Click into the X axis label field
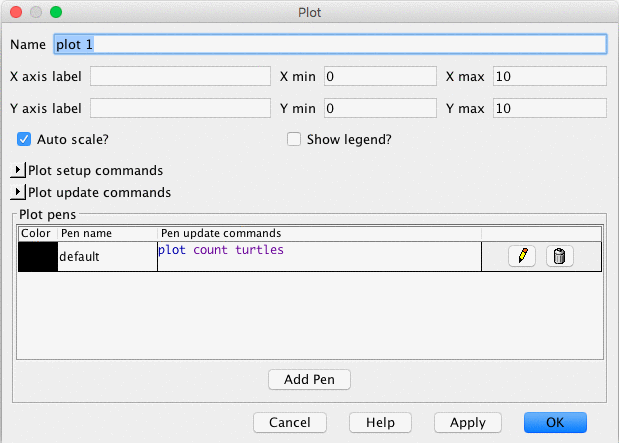Screen dimensions: 619x443 (180, 76)
